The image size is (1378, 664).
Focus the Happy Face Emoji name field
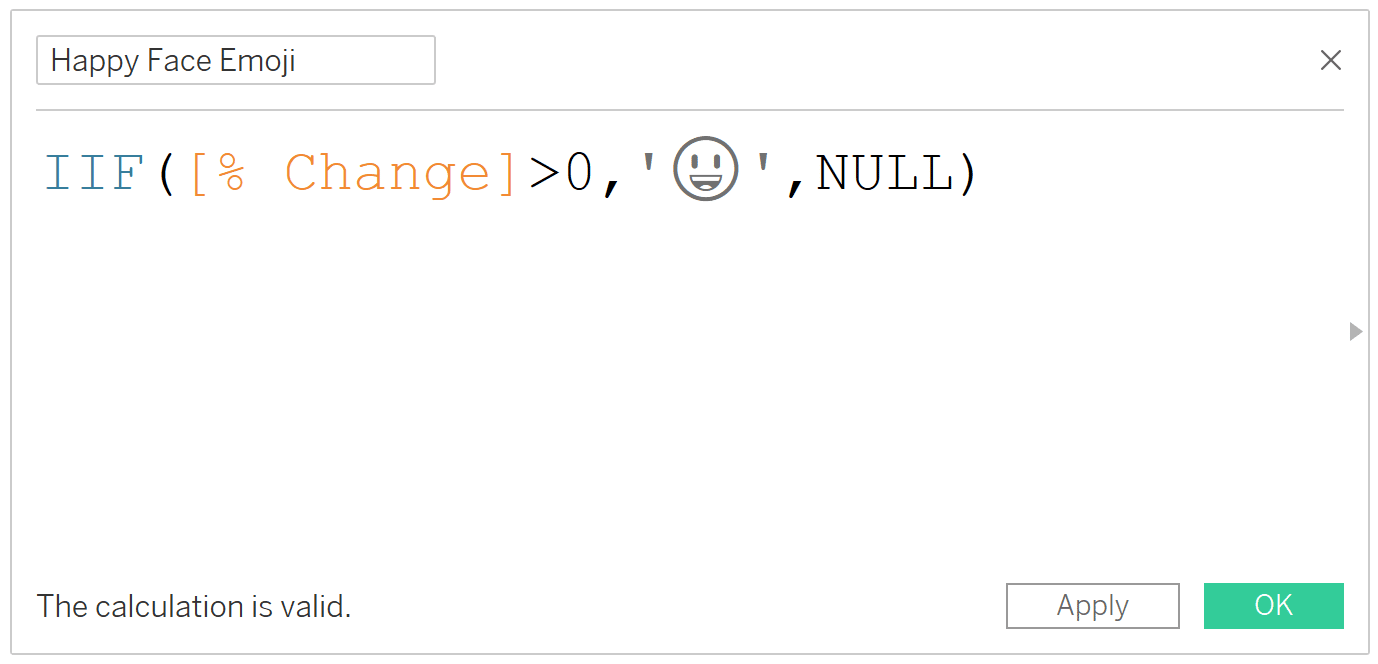tap(236, 60)
